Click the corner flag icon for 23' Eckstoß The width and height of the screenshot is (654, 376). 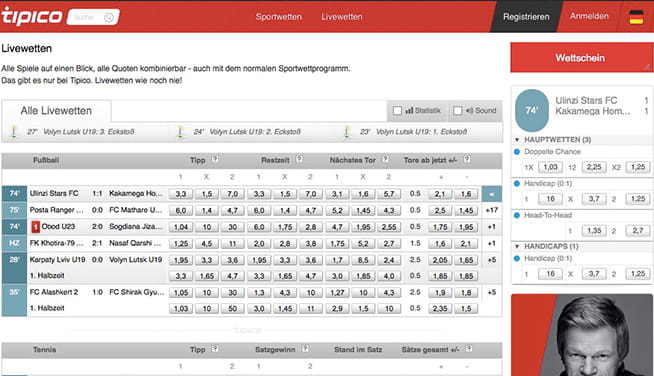pyautogui.click(x=347, y=132)
